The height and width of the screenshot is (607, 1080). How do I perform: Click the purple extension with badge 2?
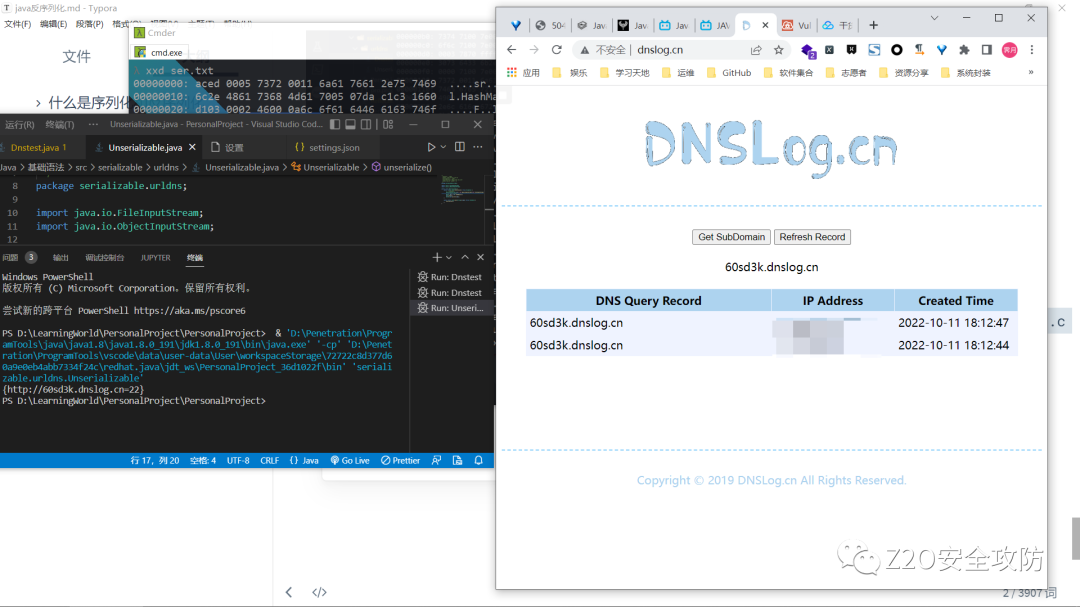[x=808, y=50]
